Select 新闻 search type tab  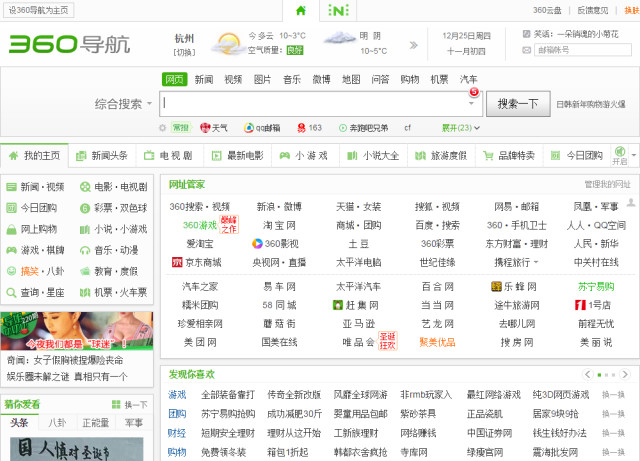(204, 80)
